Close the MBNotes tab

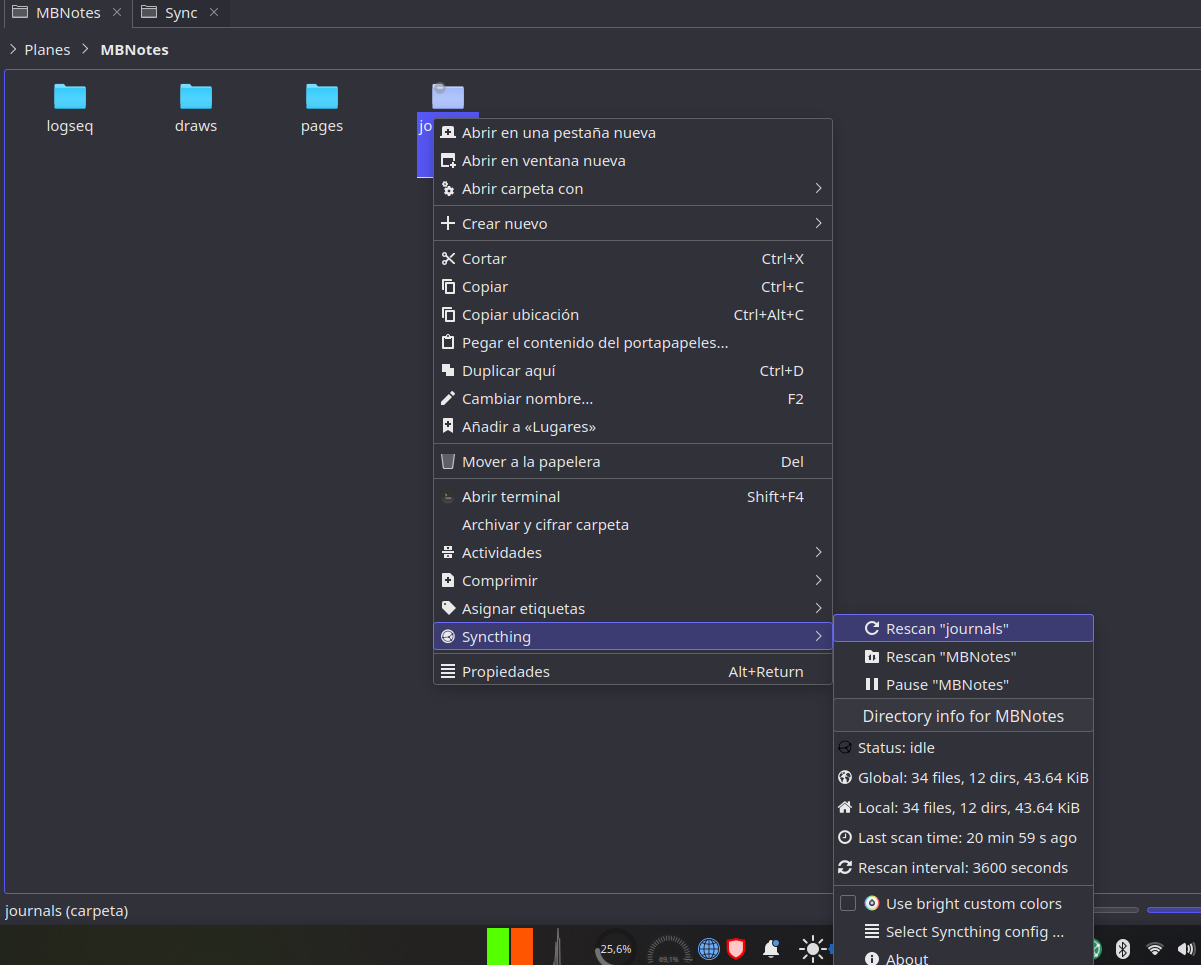117,13
